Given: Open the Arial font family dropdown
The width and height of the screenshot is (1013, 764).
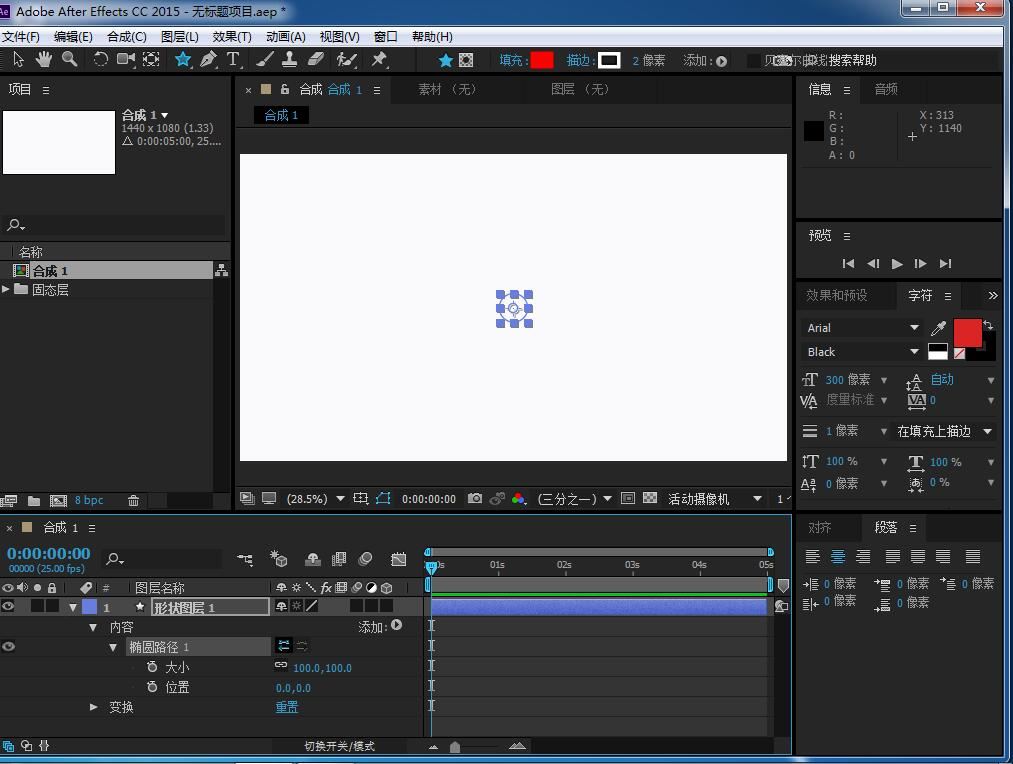Looking at the screenshot, I should coord(914,328).
